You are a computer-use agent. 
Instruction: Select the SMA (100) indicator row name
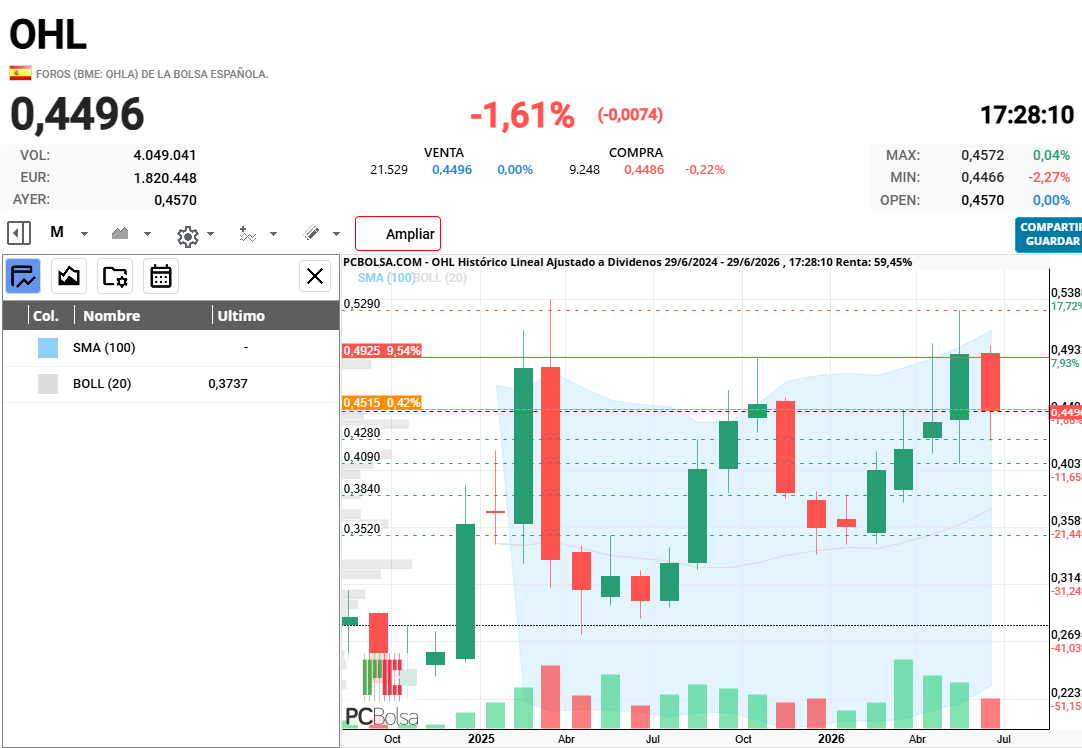(104, 348)
